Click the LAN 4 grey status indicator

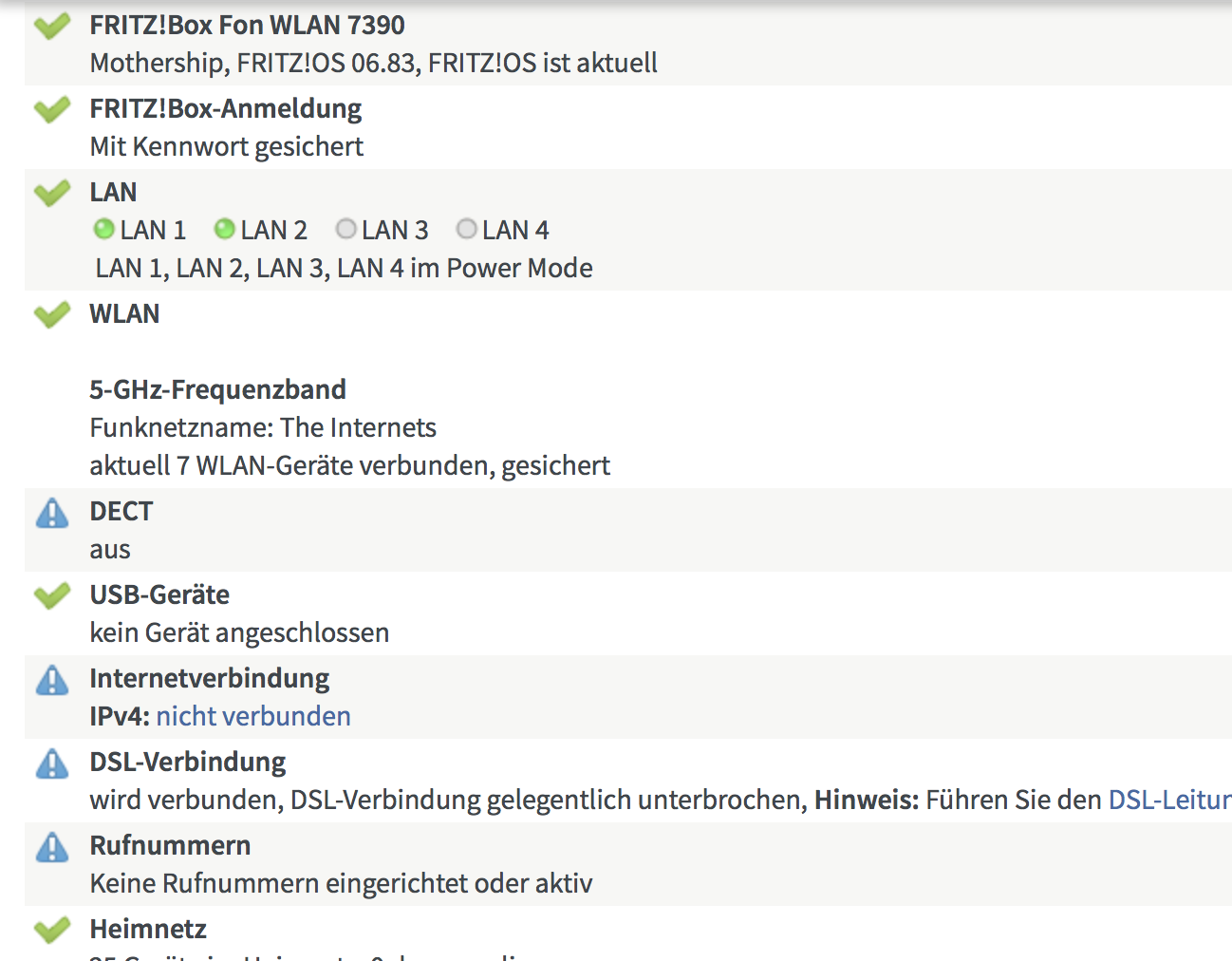tap(466, 229)
